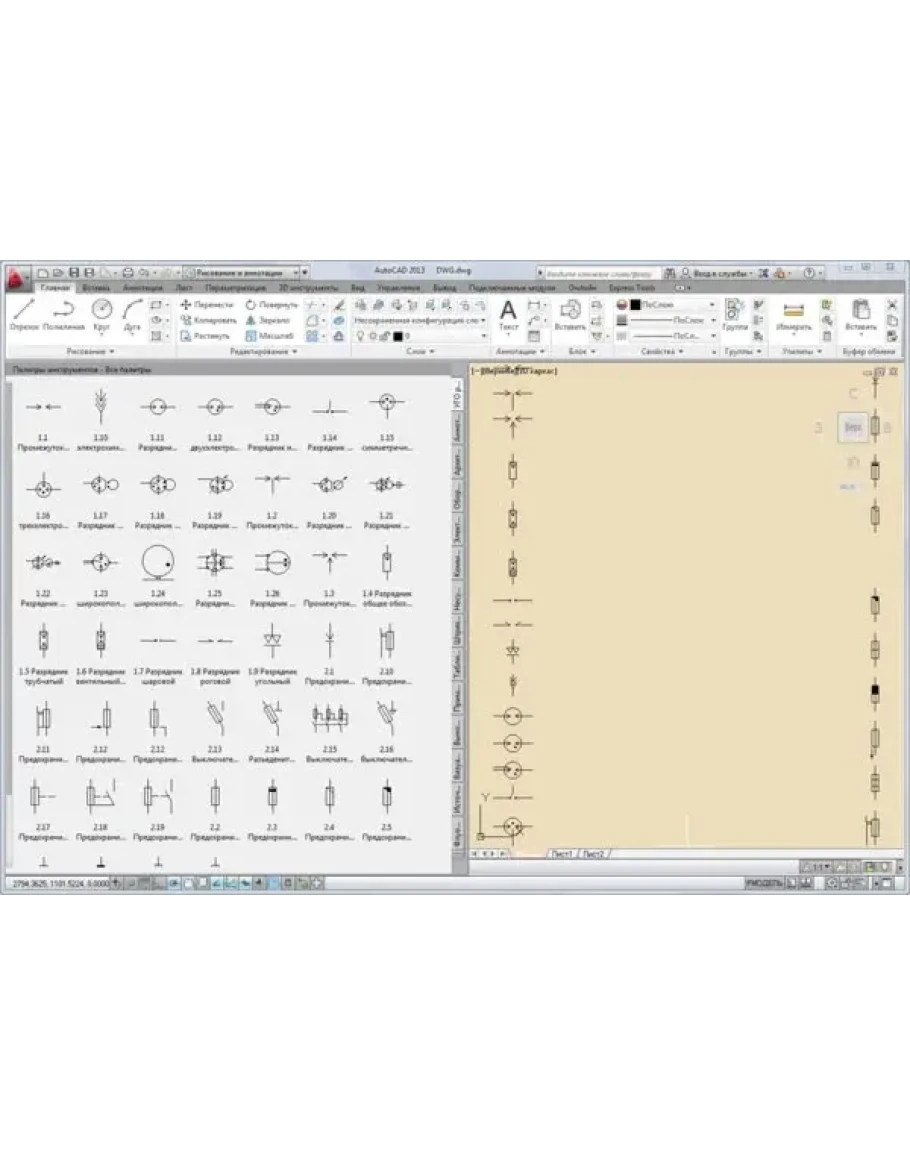Click the AutoCAD application menu button
910x1155 pixels.
17,275
